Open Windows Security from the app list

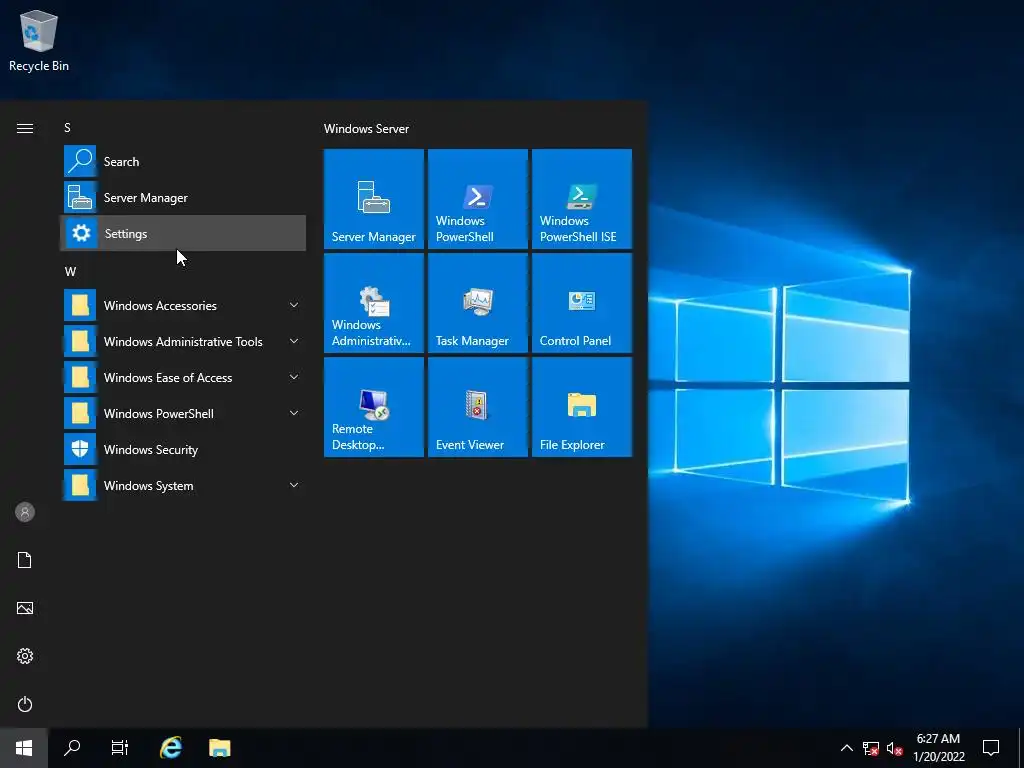pyautogui.click(x=183, y=449)
